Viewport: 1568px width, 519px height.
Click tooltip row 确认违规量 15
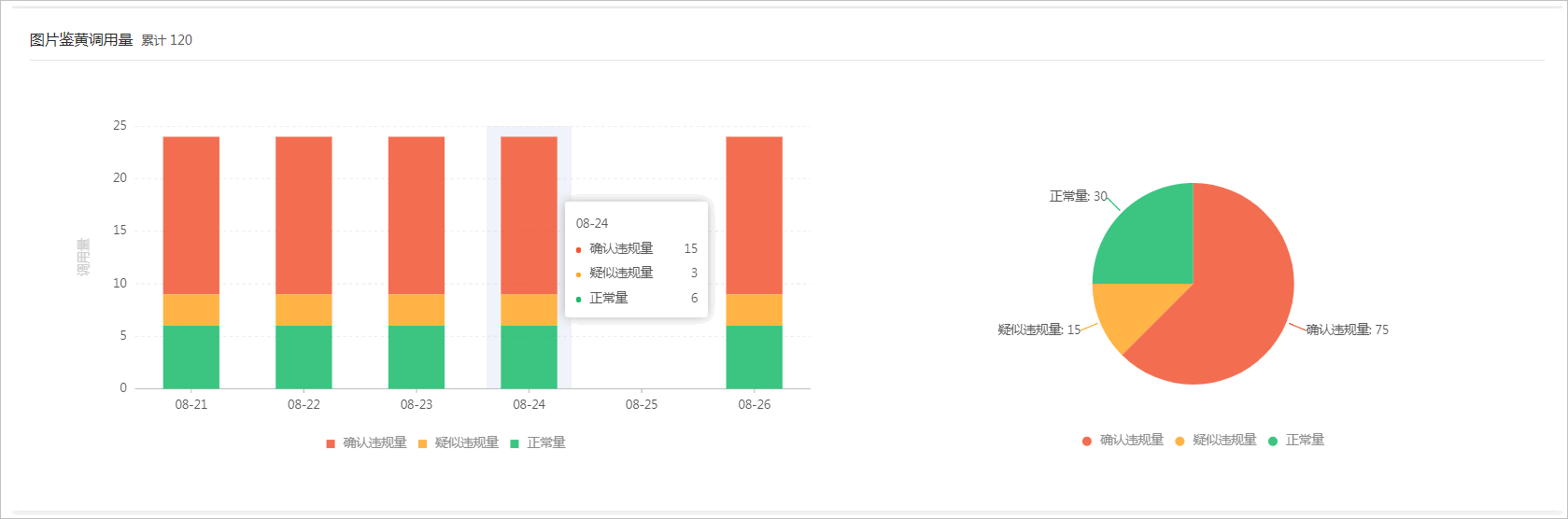tap(637, 248)
